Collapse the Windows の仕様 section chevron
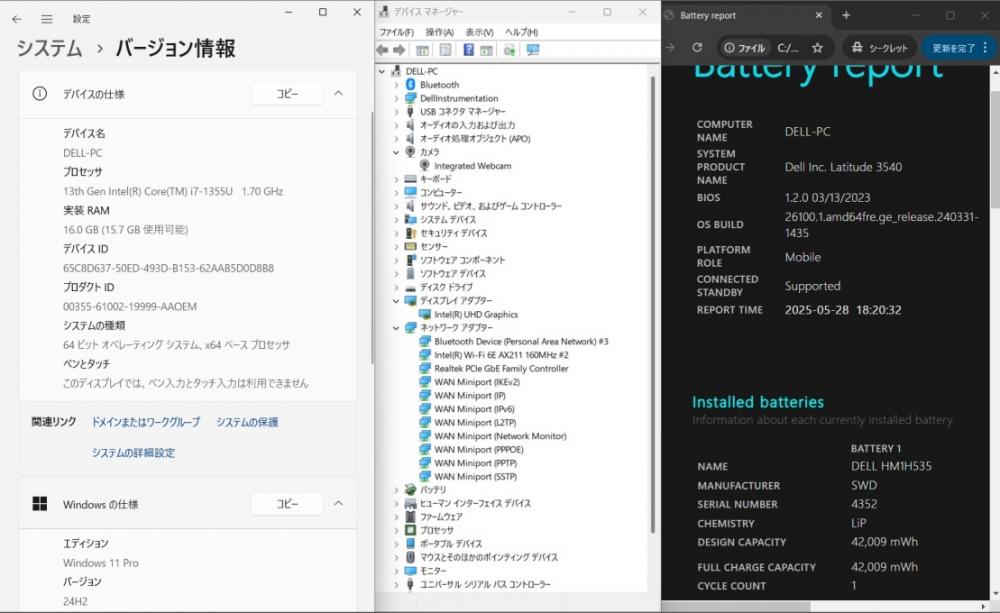Image resolution: width=1000 pixels, height=613 pixels. [x=339, y=504]
